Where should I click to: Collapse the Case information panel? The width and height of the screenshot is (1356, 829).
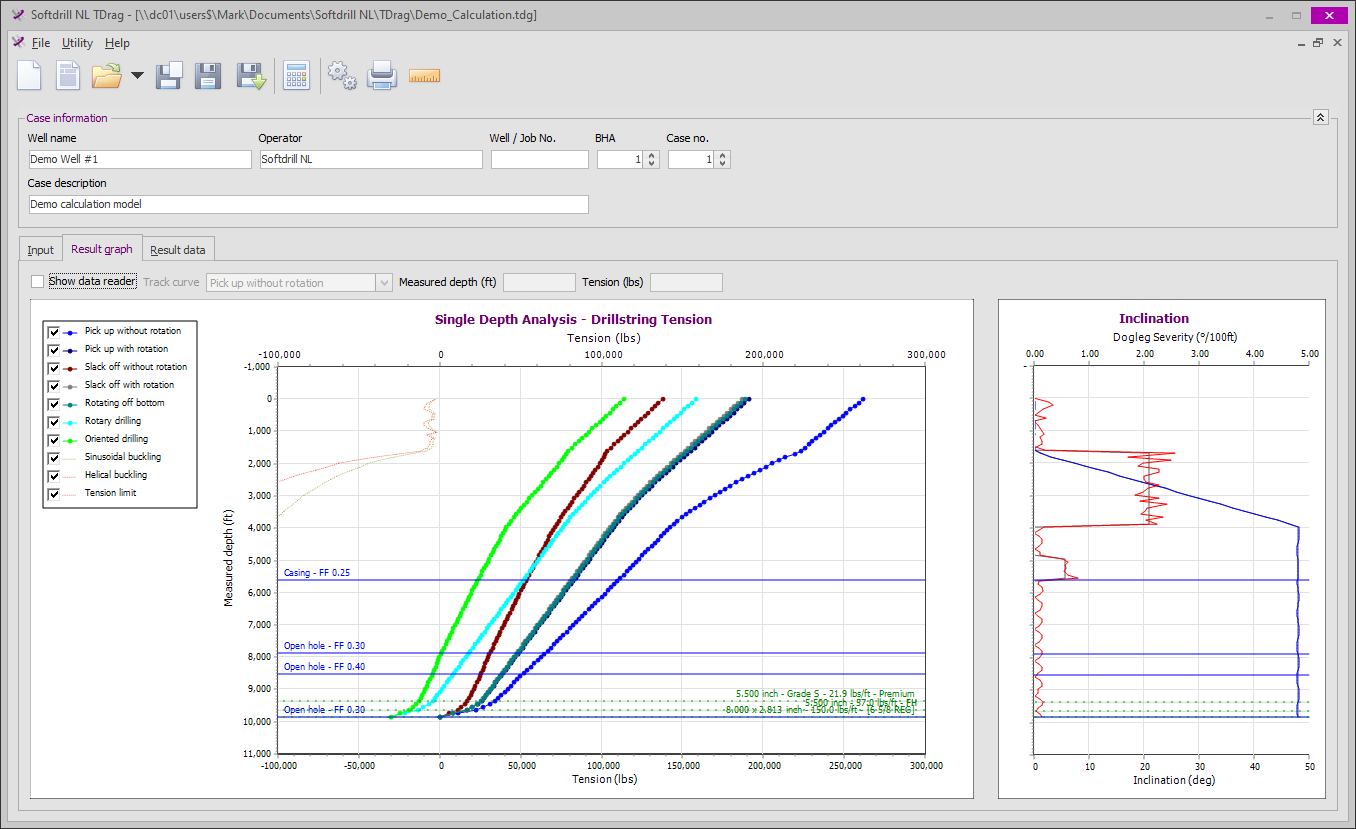click(x=1320, y=117)
